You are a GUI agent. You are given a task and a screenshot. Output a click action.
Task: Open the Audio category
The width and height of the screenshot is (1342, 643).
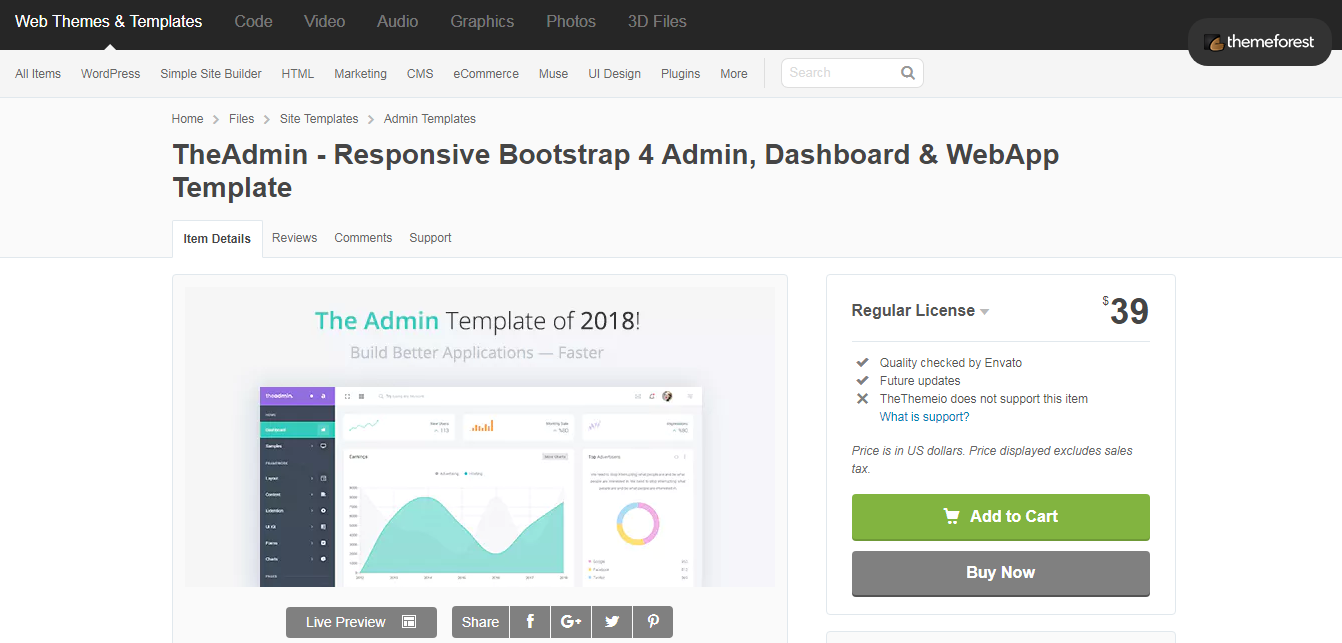pyautogui.click(x=398, y=21)
